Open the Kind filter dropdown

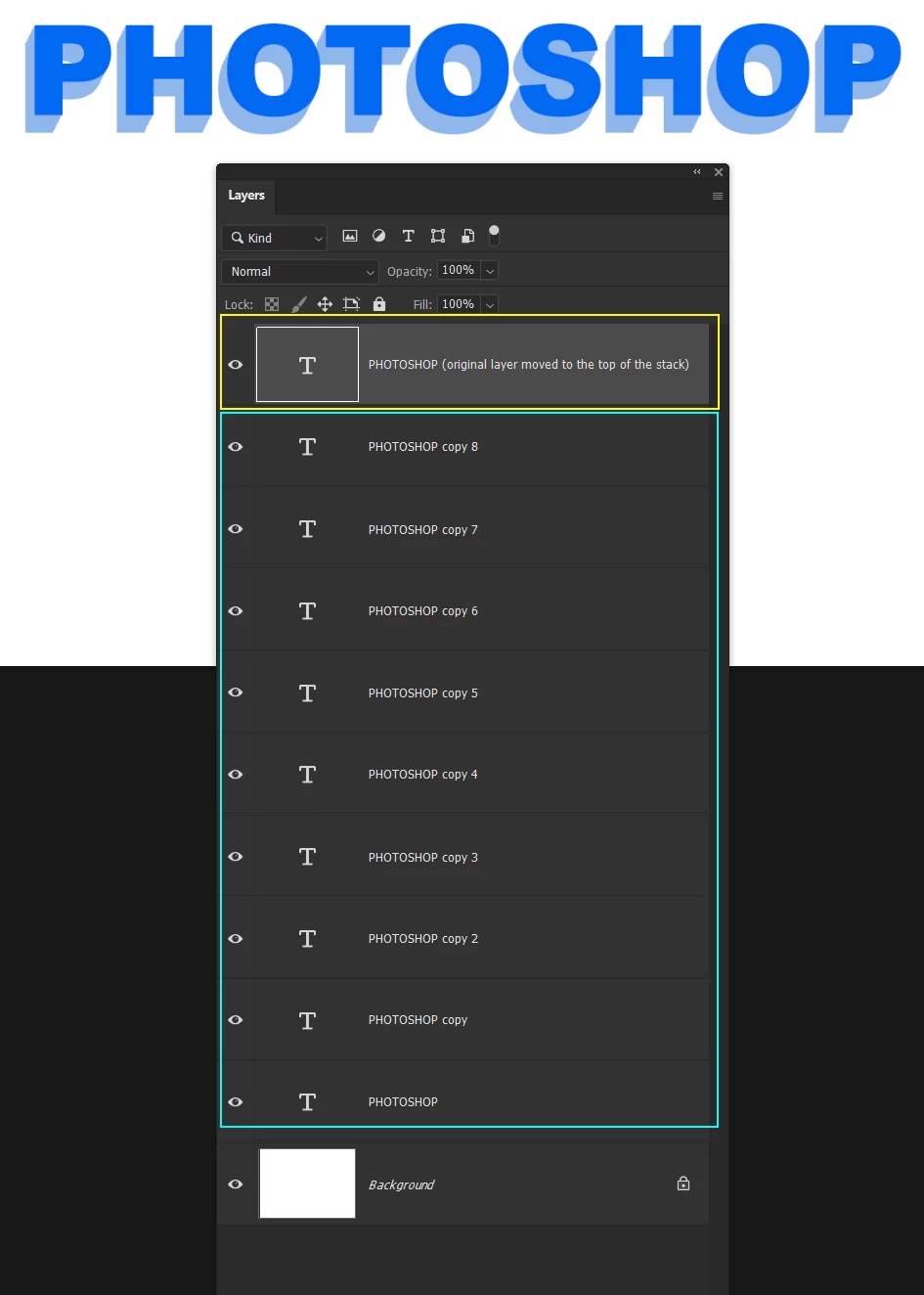click(x=275, y=238)
